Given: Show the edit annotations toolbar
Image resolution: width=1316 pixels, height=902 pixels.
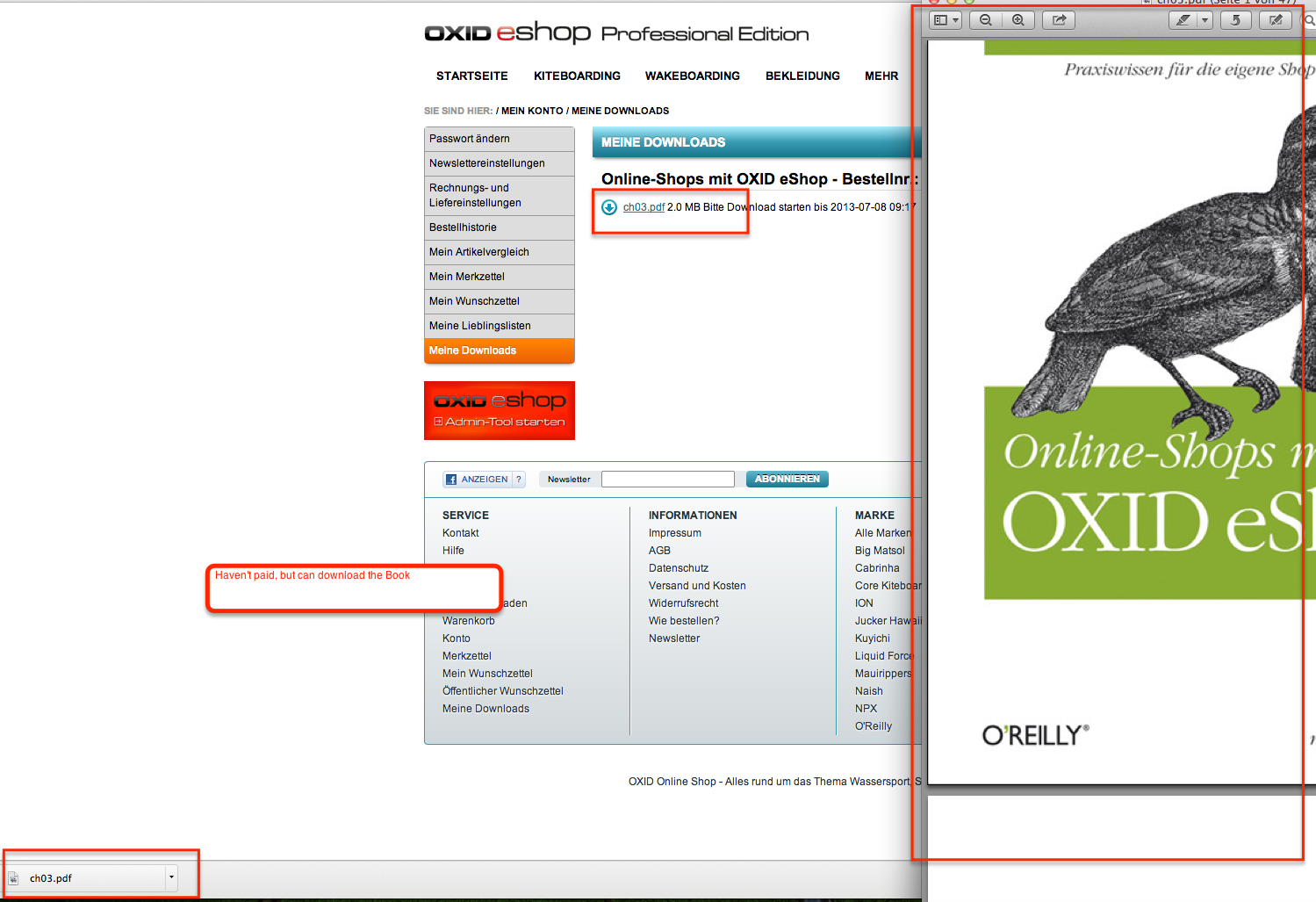Looking at the screenshot, I should (x=1276, y=20).
